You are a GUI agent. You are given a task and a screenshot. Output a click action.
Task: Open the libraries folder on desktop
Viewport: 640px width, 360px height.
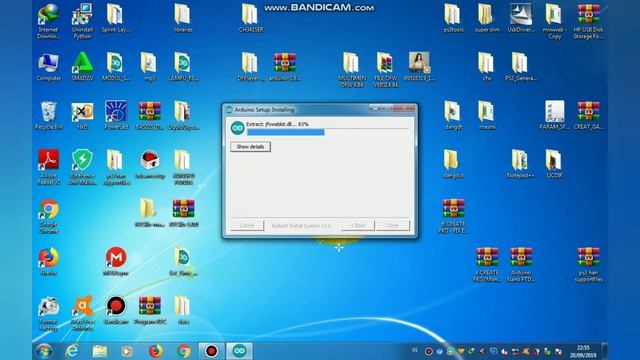click(183, 18)
